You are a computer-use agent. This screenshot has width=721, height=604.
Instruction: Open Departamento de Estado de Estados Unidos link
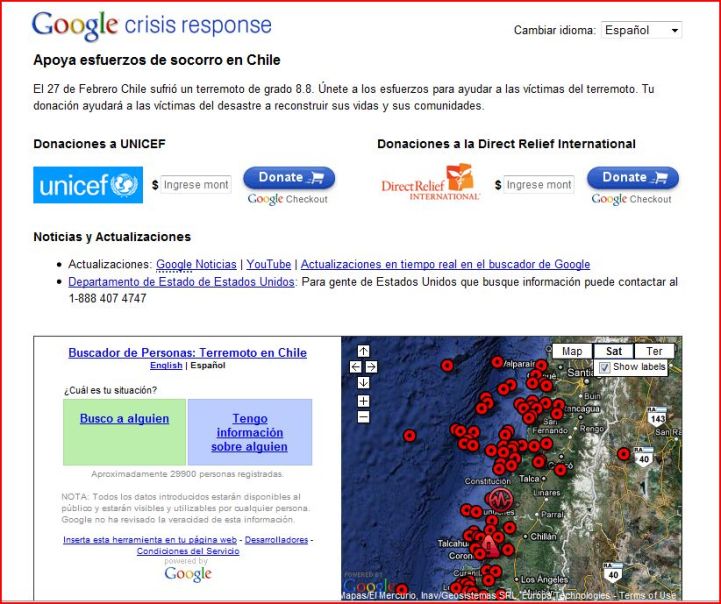tap(181, 282)
